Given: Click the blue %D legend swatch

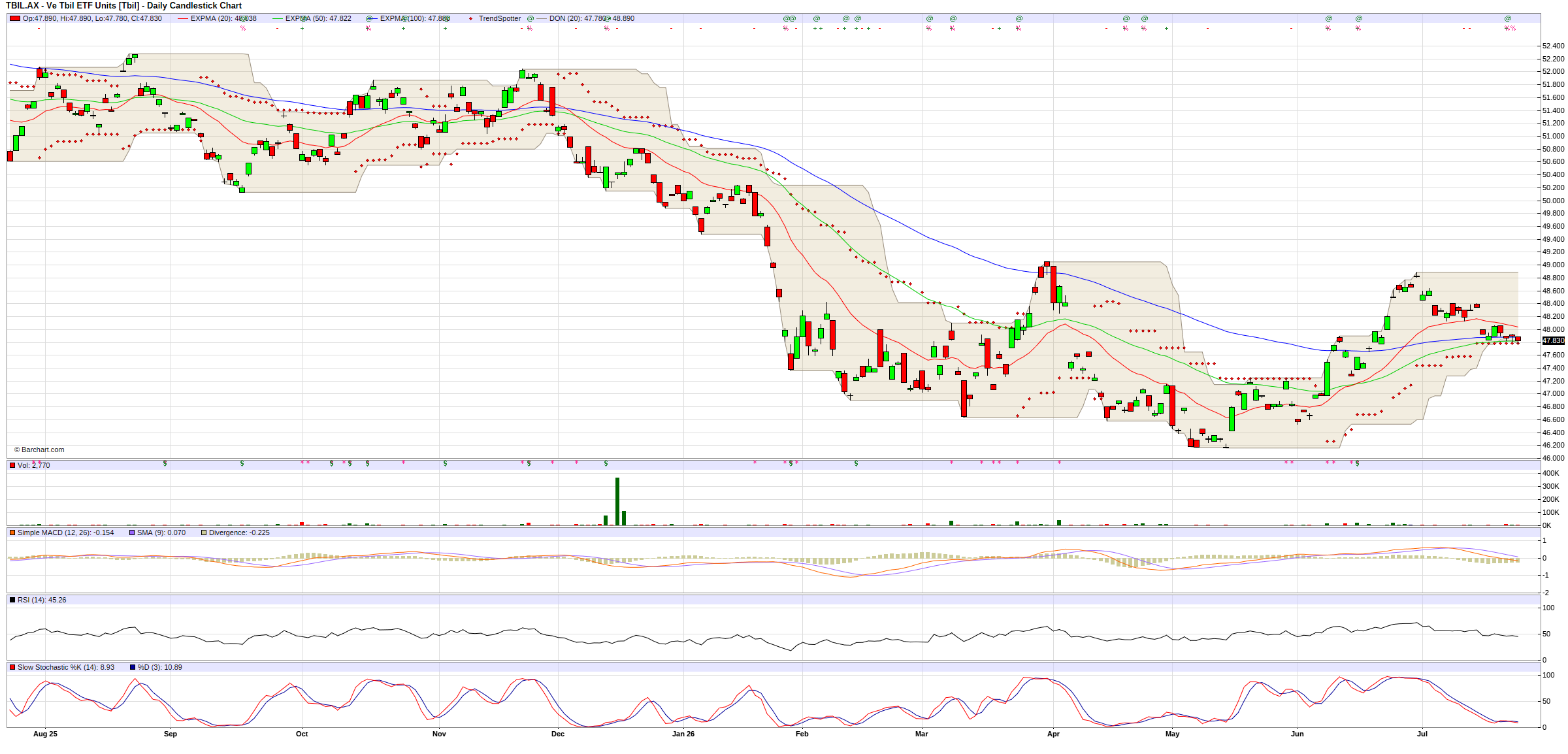Looking at the screenshot, I should pyautogui.click(x=133, y=667).
